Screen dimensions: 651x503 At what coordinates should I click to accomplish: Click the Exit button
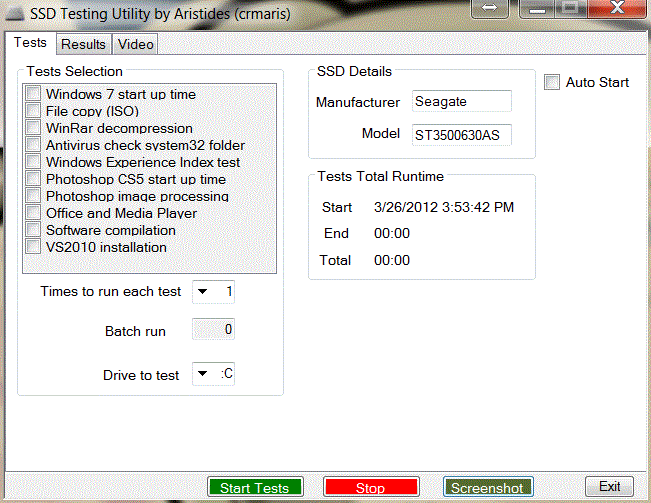[x=609, y=487]
